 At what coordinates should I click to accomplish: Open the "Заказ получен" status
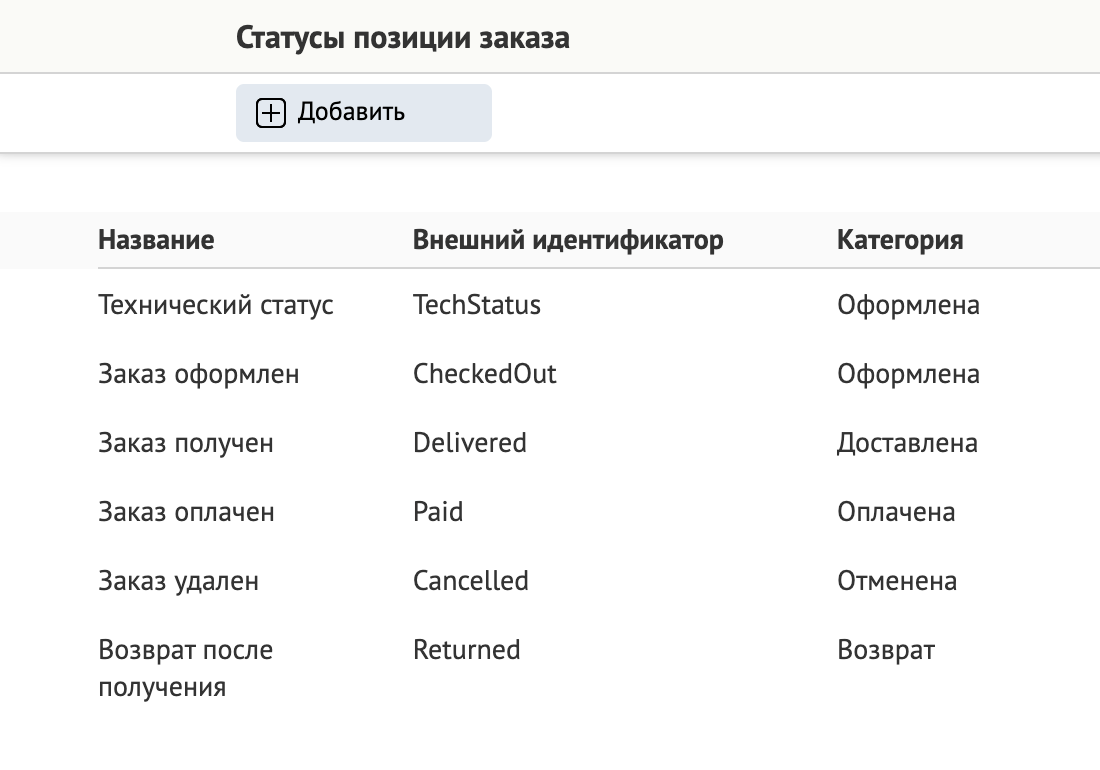[x=185, y=443]
